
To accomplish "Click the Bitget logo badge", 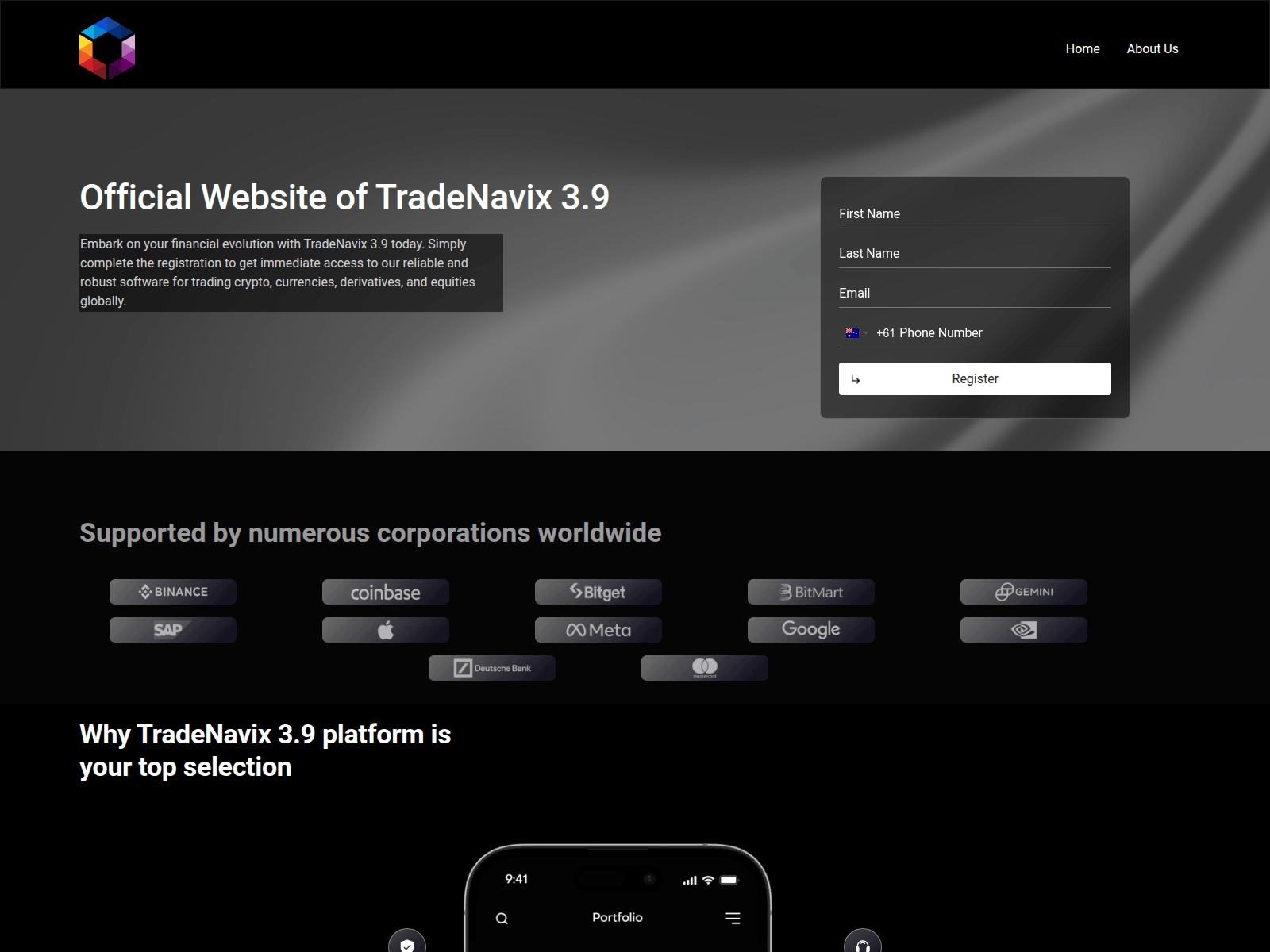I will coord(598,592).
